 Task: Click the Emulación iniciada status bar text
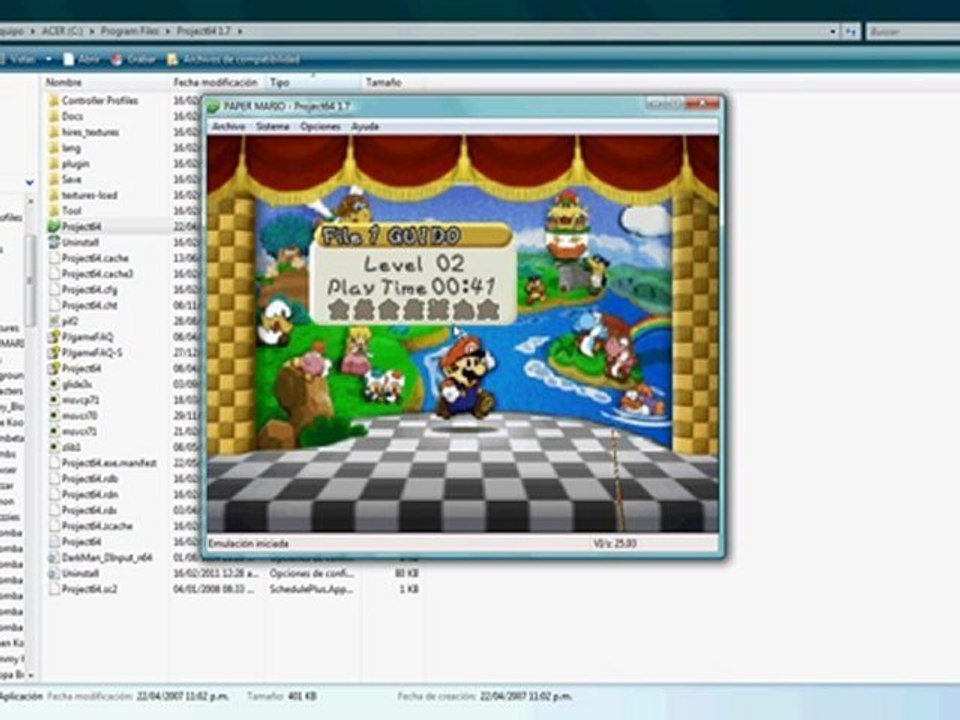[248, 543]
